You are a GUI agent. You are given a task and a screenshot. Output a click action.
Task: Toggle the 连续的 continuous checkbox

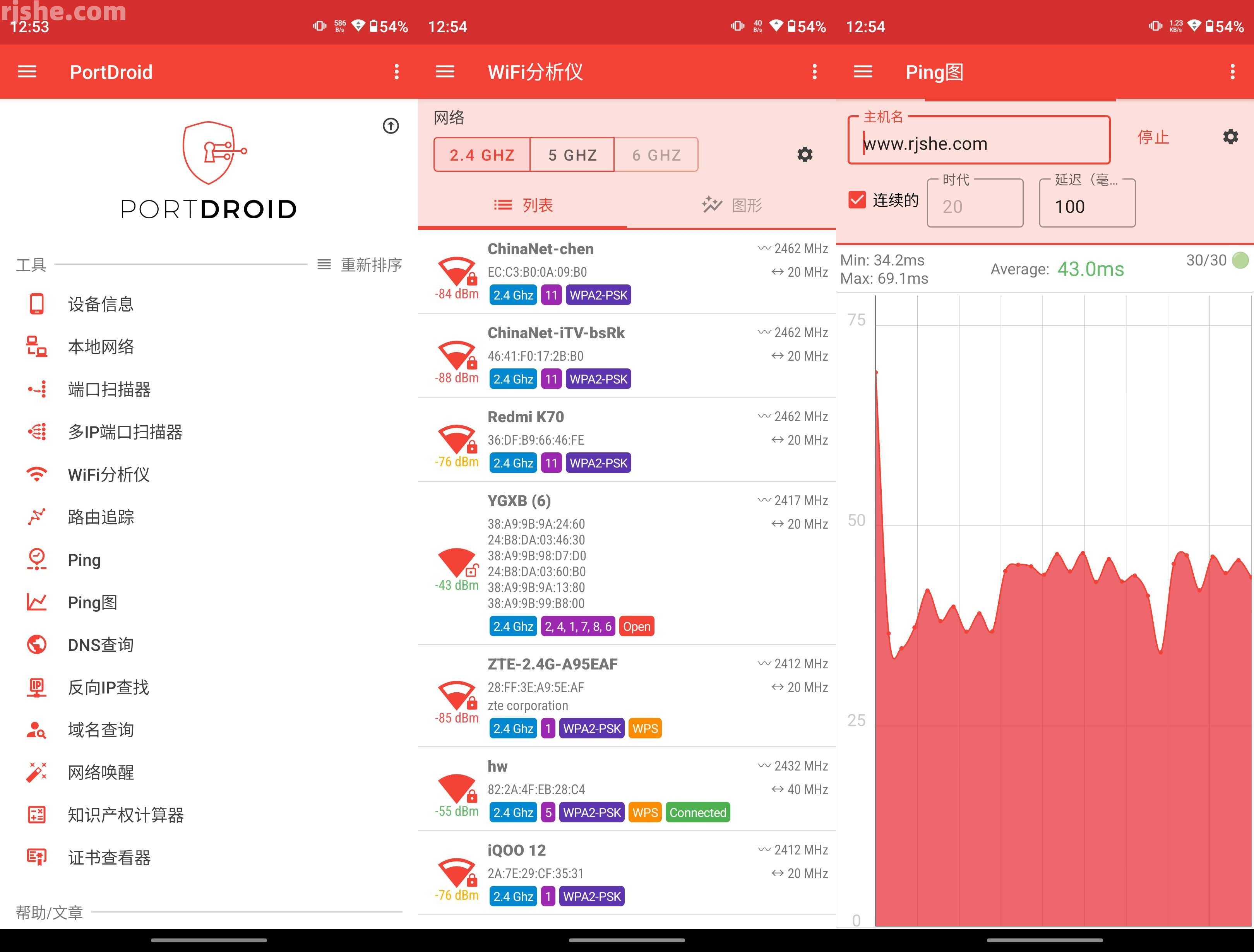857,200
